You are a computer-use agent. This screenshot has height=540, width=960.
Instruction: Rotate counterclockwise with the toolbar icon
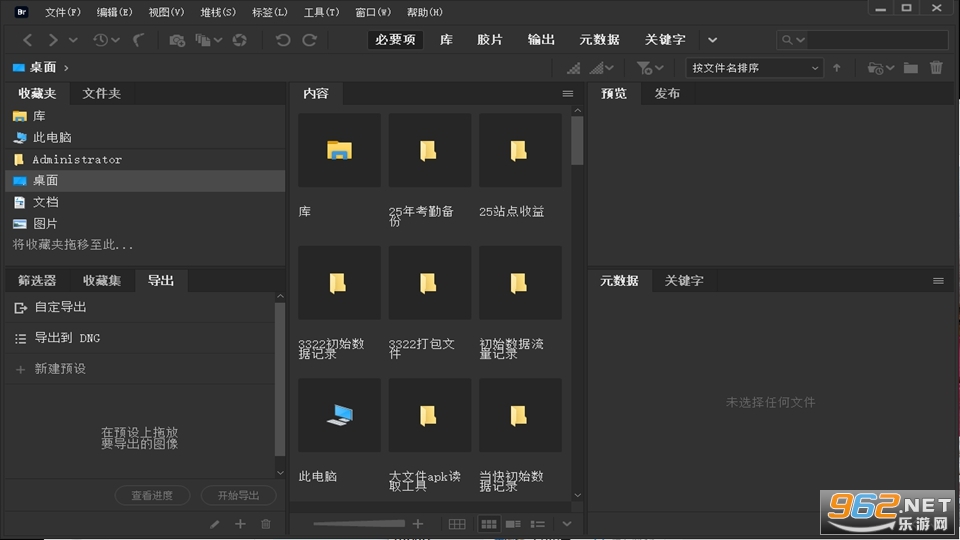coord(282,40)
